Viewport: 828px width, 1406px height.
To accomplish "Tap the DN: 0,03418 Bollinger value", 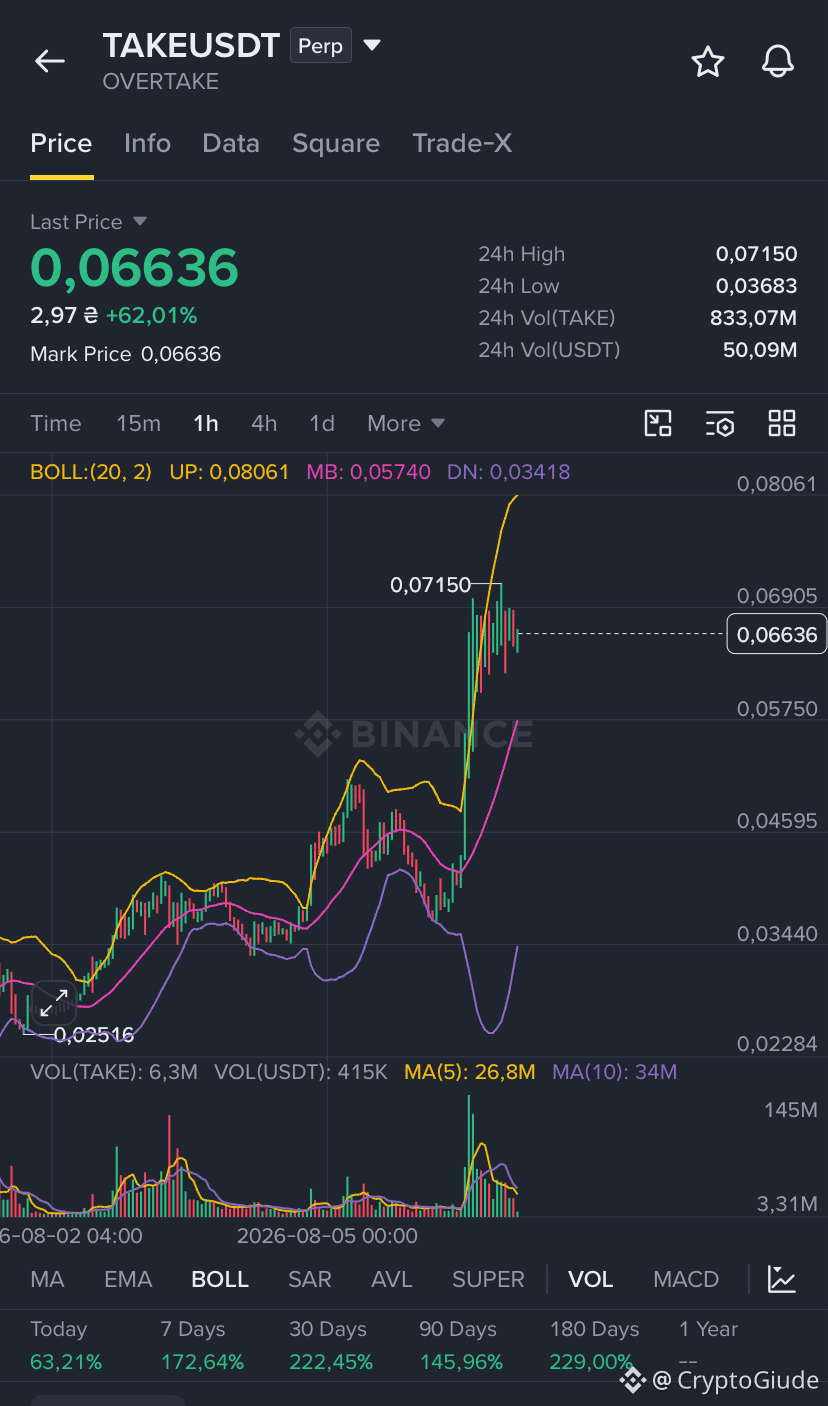I will pos(508,471).
